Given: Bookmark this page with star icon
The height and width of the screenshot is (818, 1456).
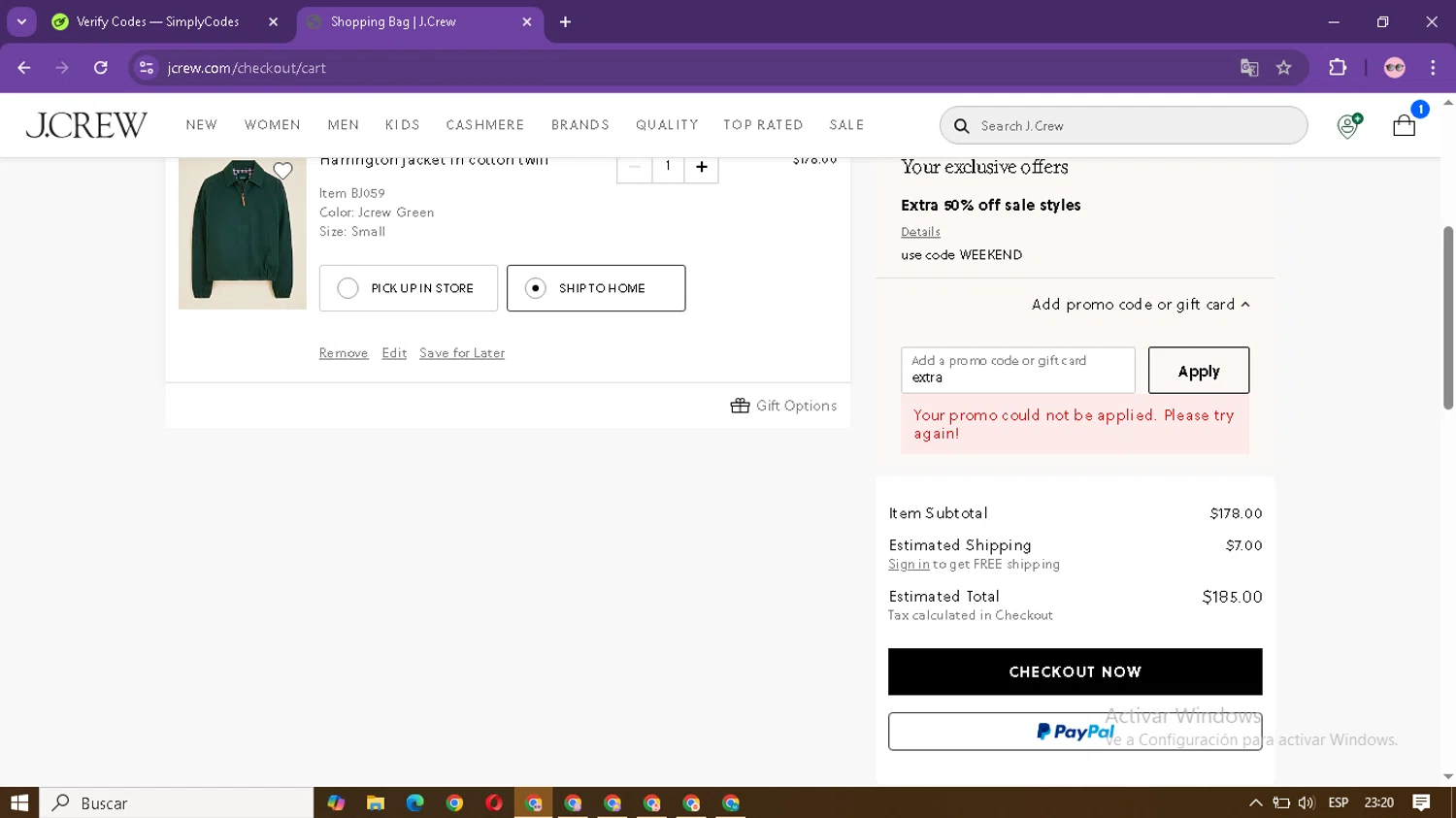Looking at the screenshot, I should pos(1284,68).
